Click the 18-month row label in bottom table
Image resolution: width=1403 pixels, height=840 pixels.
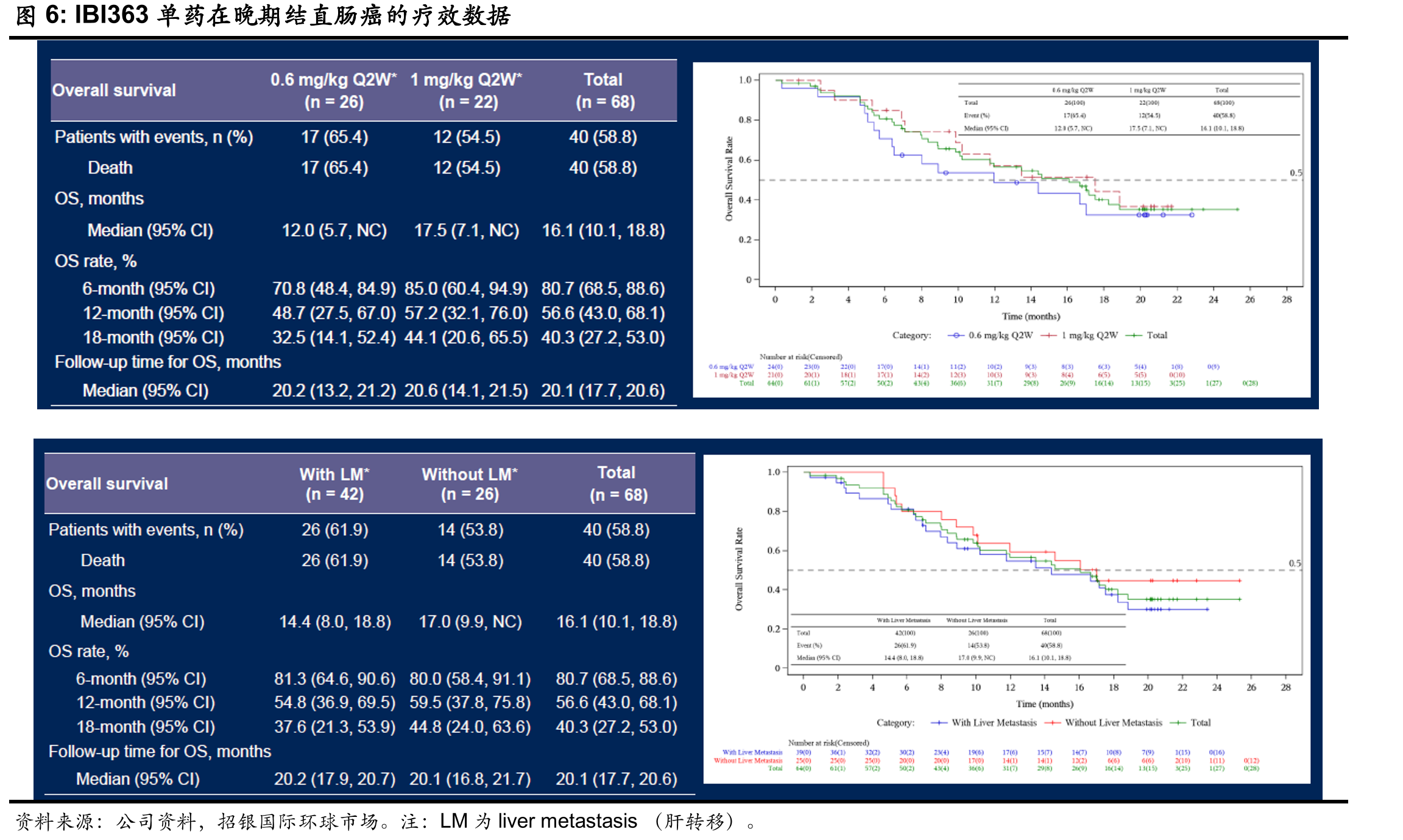[x=146, y=727]
